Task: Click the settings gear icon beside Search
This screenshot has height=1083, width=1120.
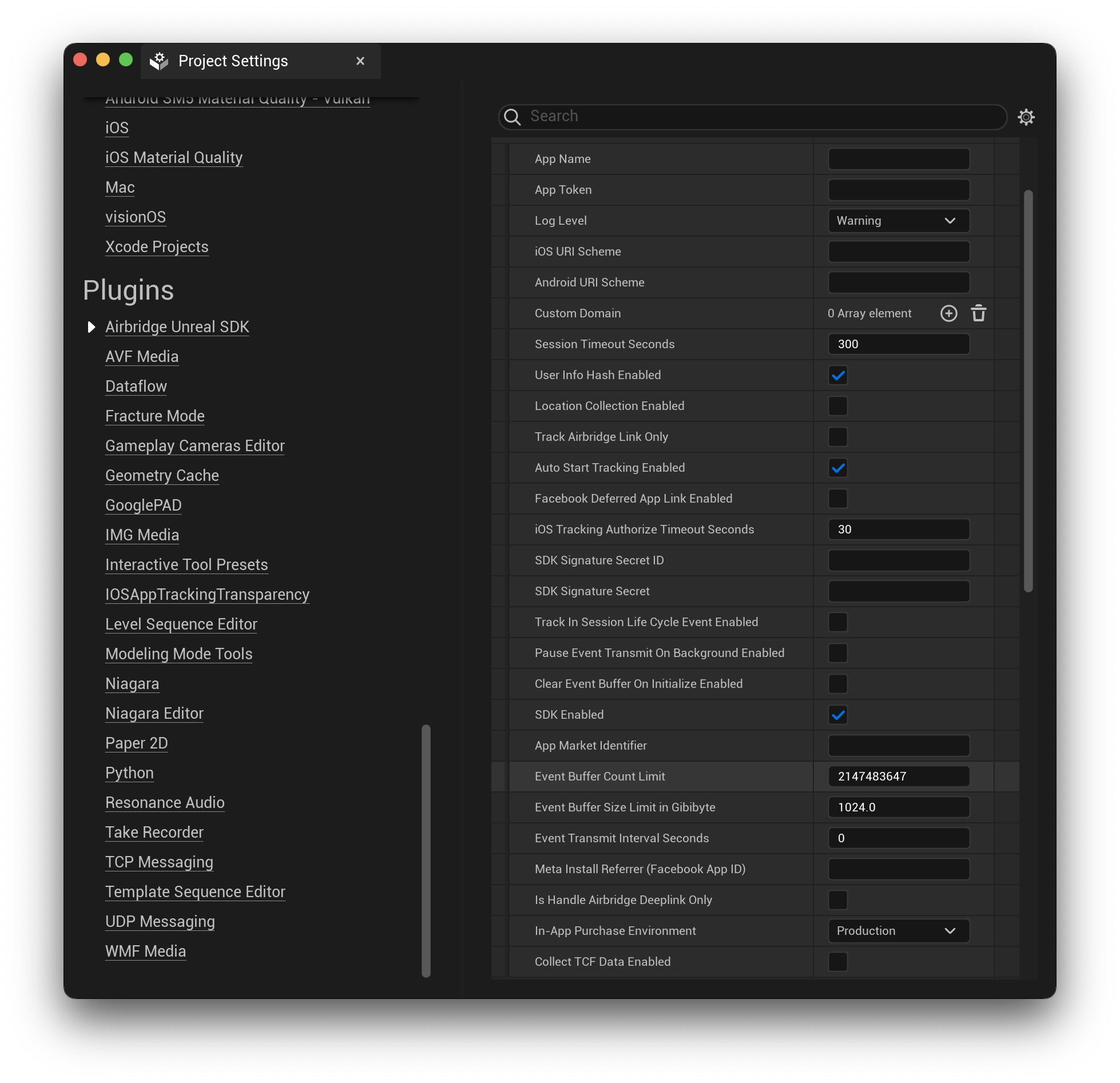Action: pos(1026,117)
